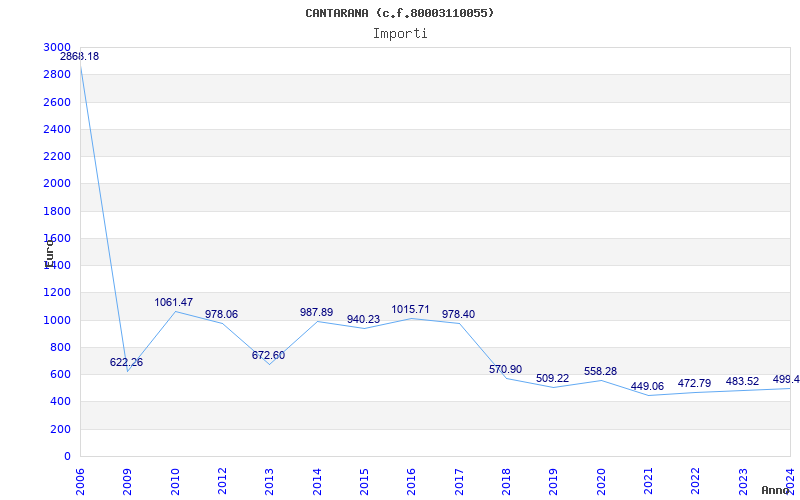Click the 1200 y-axis tick label
Screen dimensions: 800x500
tap(57, 293)
